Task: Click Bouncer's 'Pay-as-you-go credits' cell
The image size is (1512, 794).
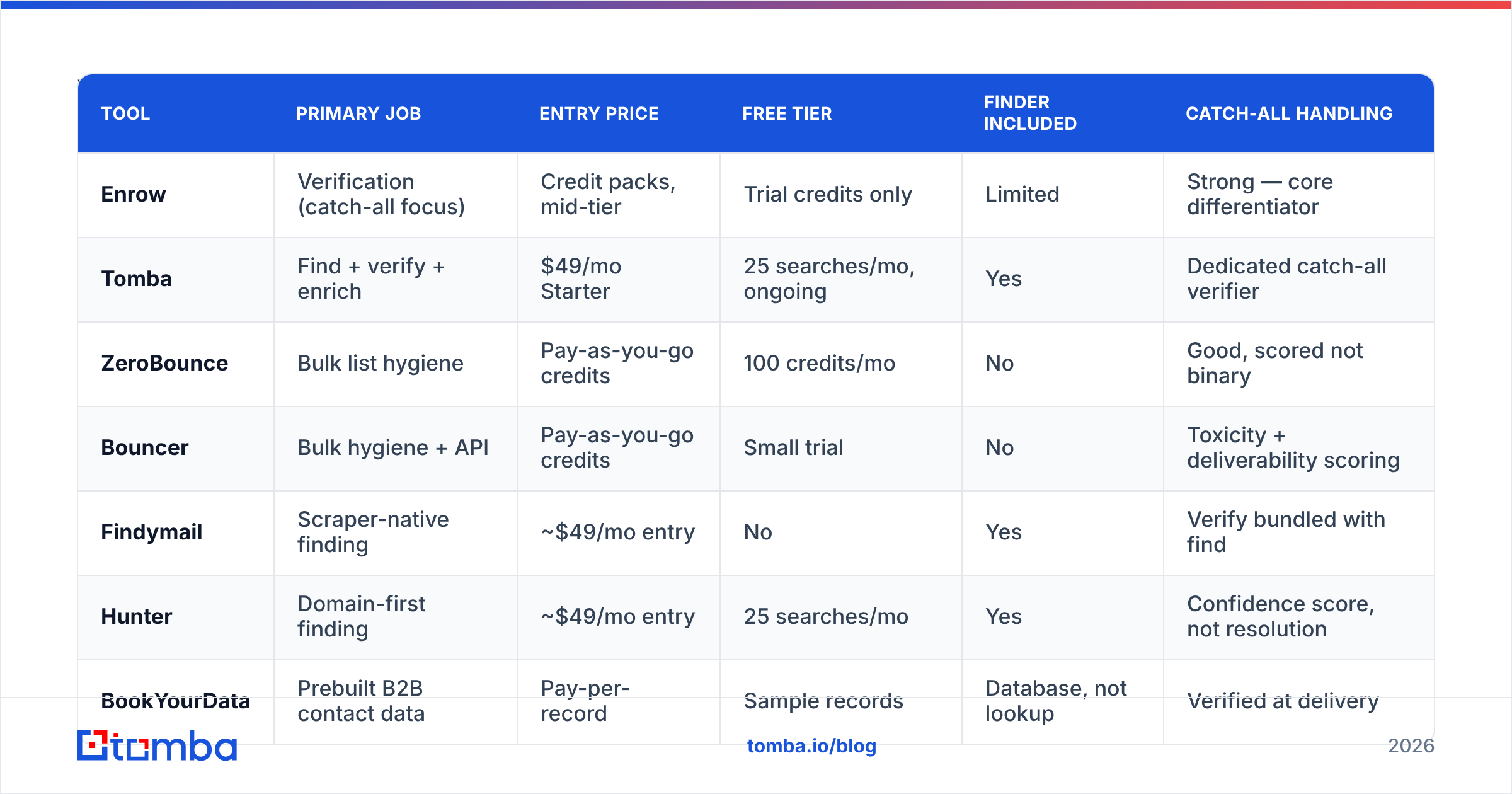Action: pyautogui.click(x=617, y=447)
